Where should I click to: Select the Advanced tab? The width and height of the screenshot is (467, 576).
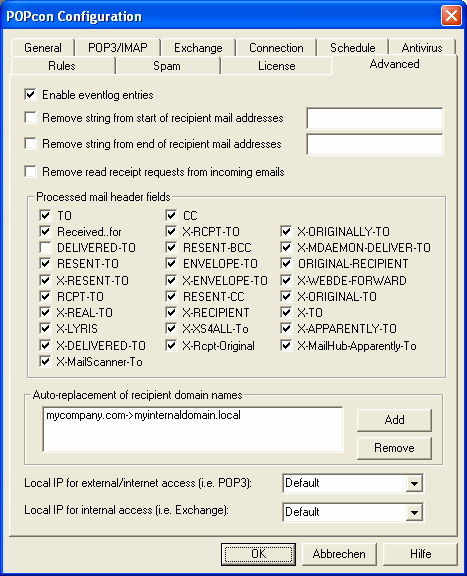394,64
